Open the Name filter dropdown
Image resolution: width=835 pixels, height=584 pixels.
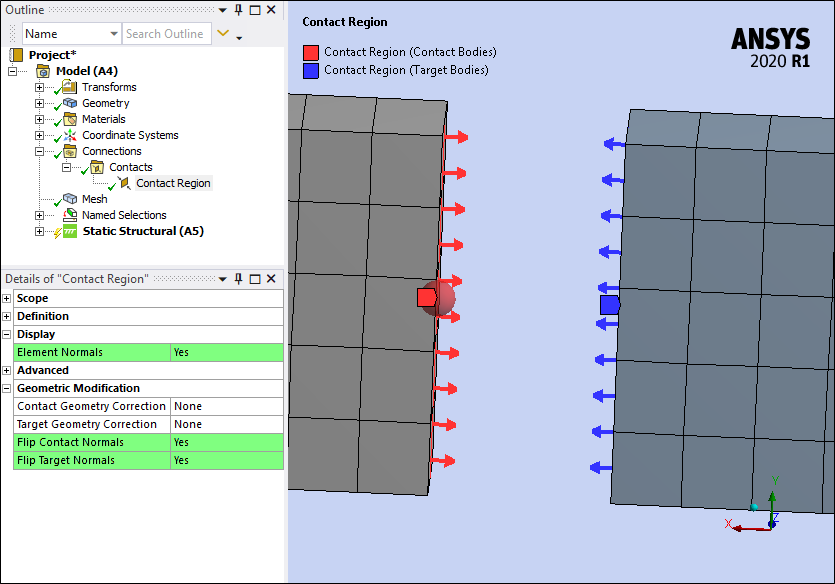pos(111,34)
